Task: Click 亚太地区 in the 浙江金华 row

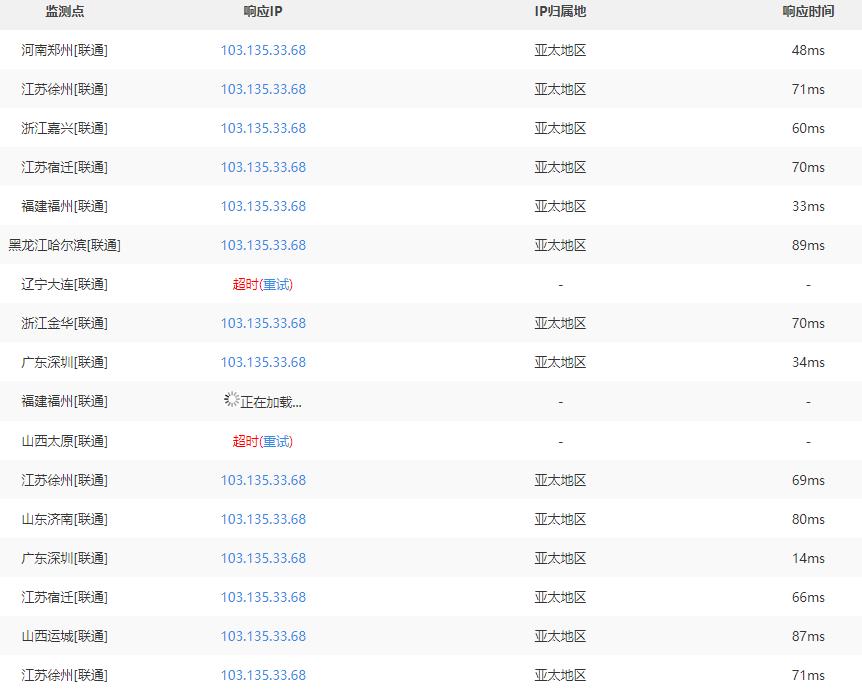Action: (560, 323)
